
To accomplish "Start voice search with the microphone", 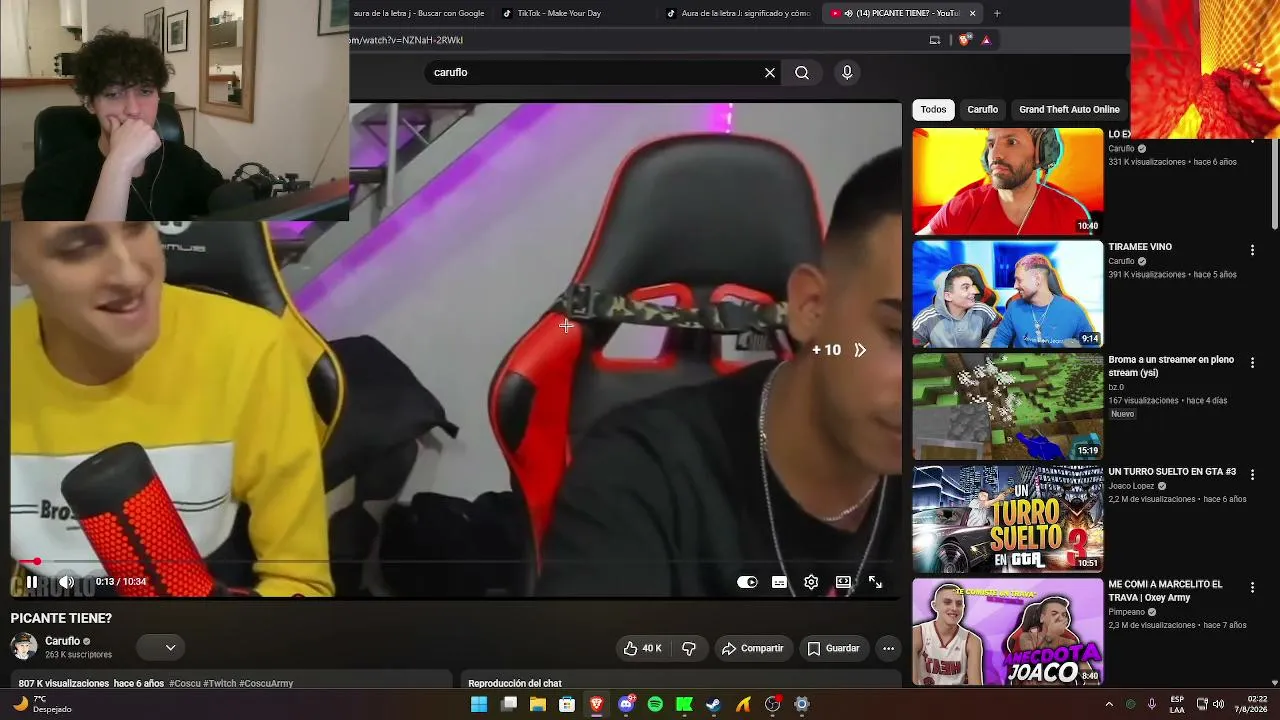I will coord(847,73).
